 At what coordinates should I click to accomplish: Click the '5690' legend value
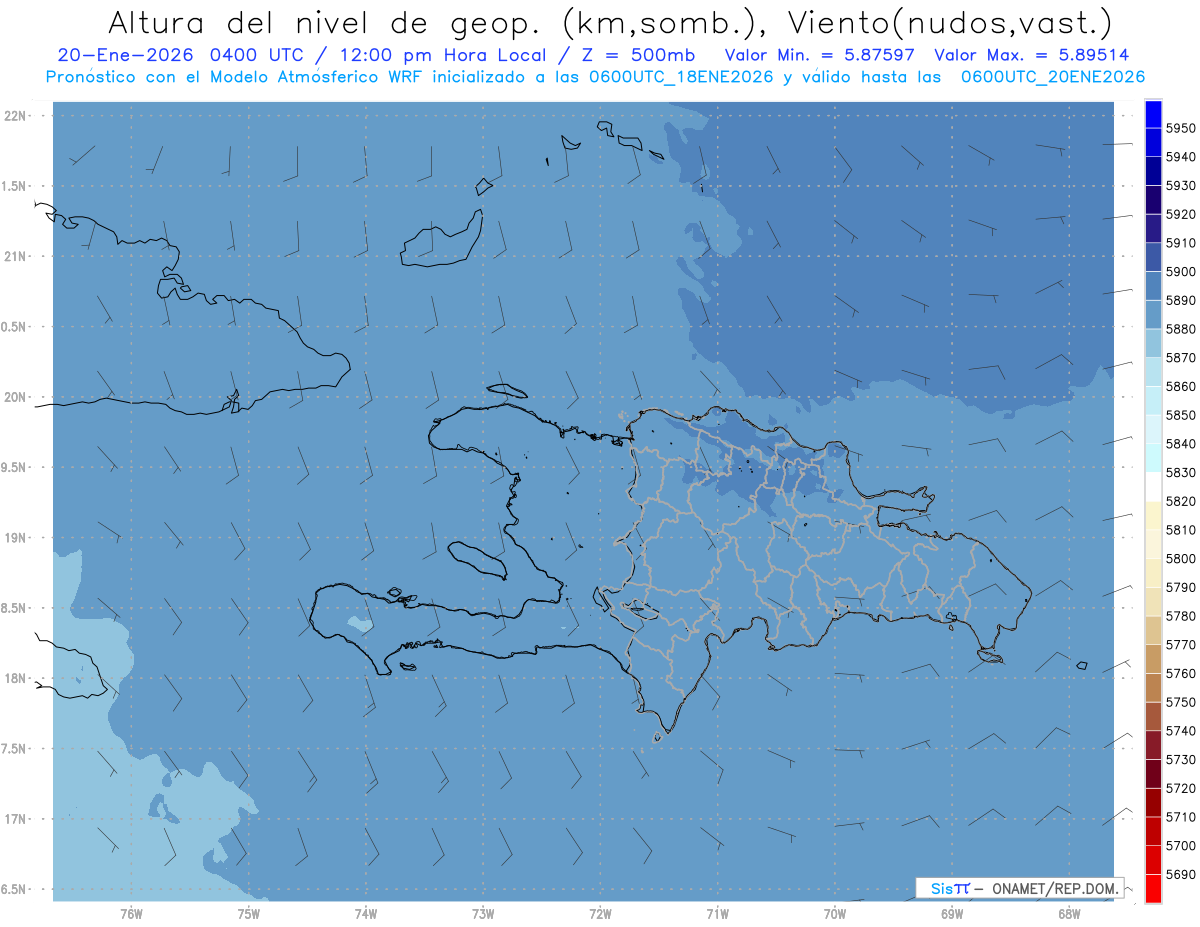click(1181, 874)
